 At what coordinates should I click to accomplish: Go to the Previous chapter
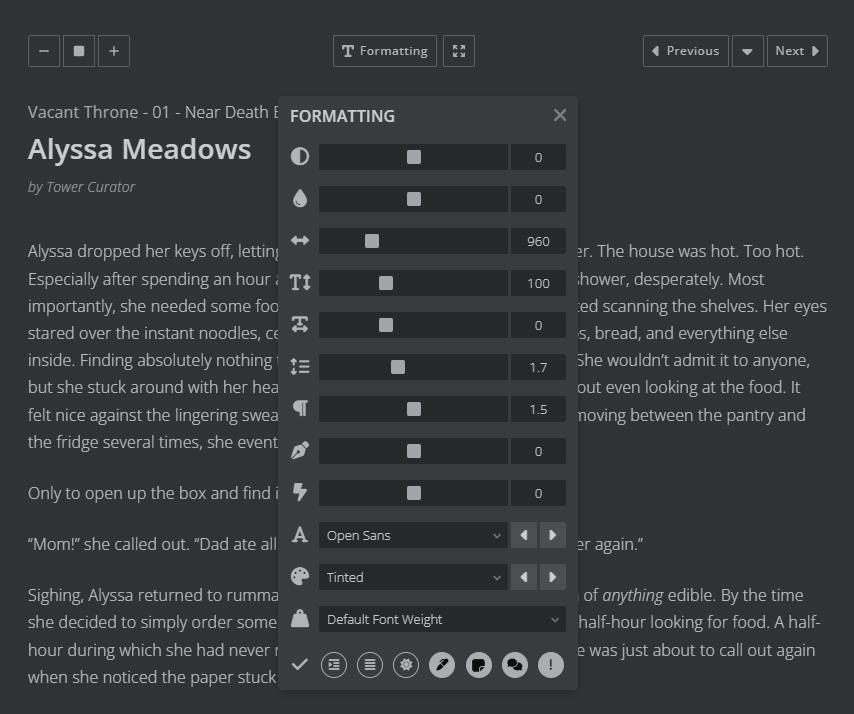click(x=686, y=51)
